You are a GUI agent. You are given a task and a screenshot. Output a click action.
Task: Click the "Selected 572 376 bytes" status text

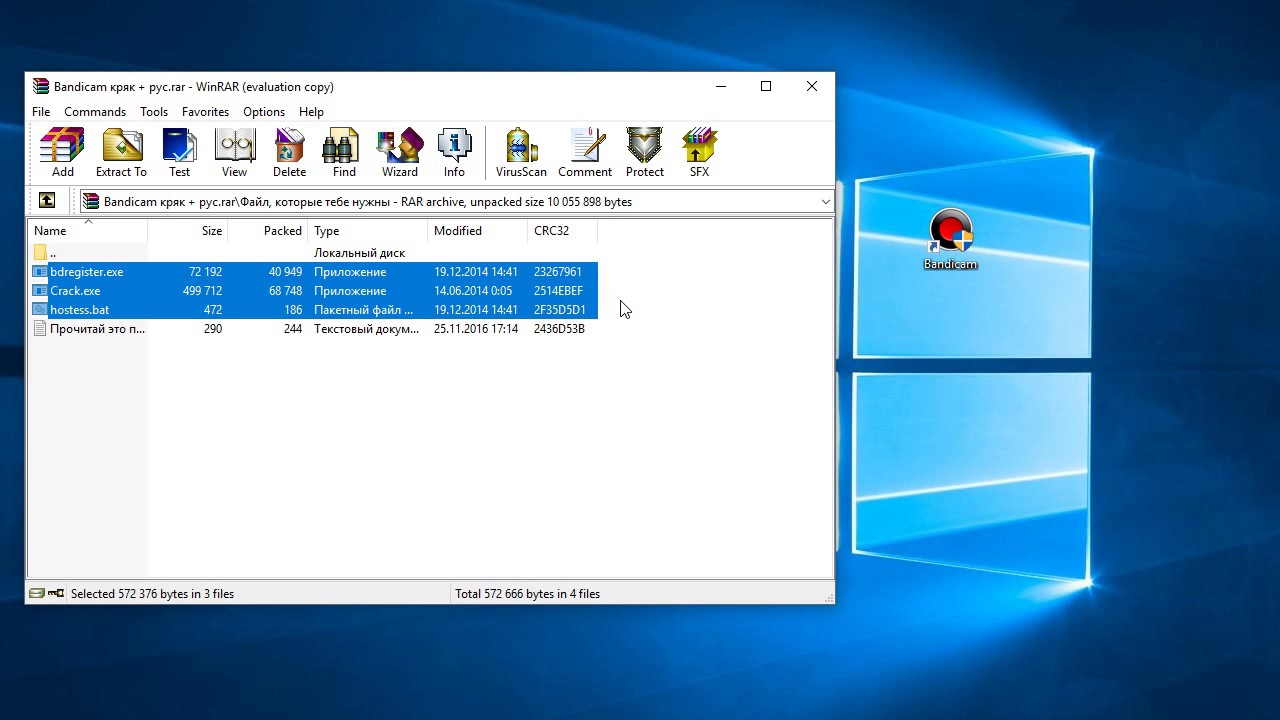tap(152, 594)
